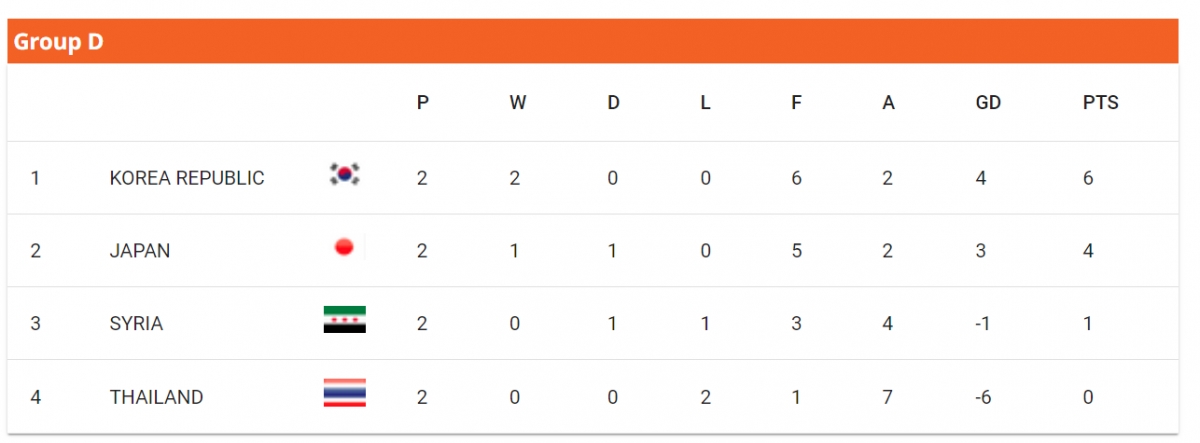Select the KOREA REPUBLIC team name
This screenshot has height=443, width=1200.
187,178
